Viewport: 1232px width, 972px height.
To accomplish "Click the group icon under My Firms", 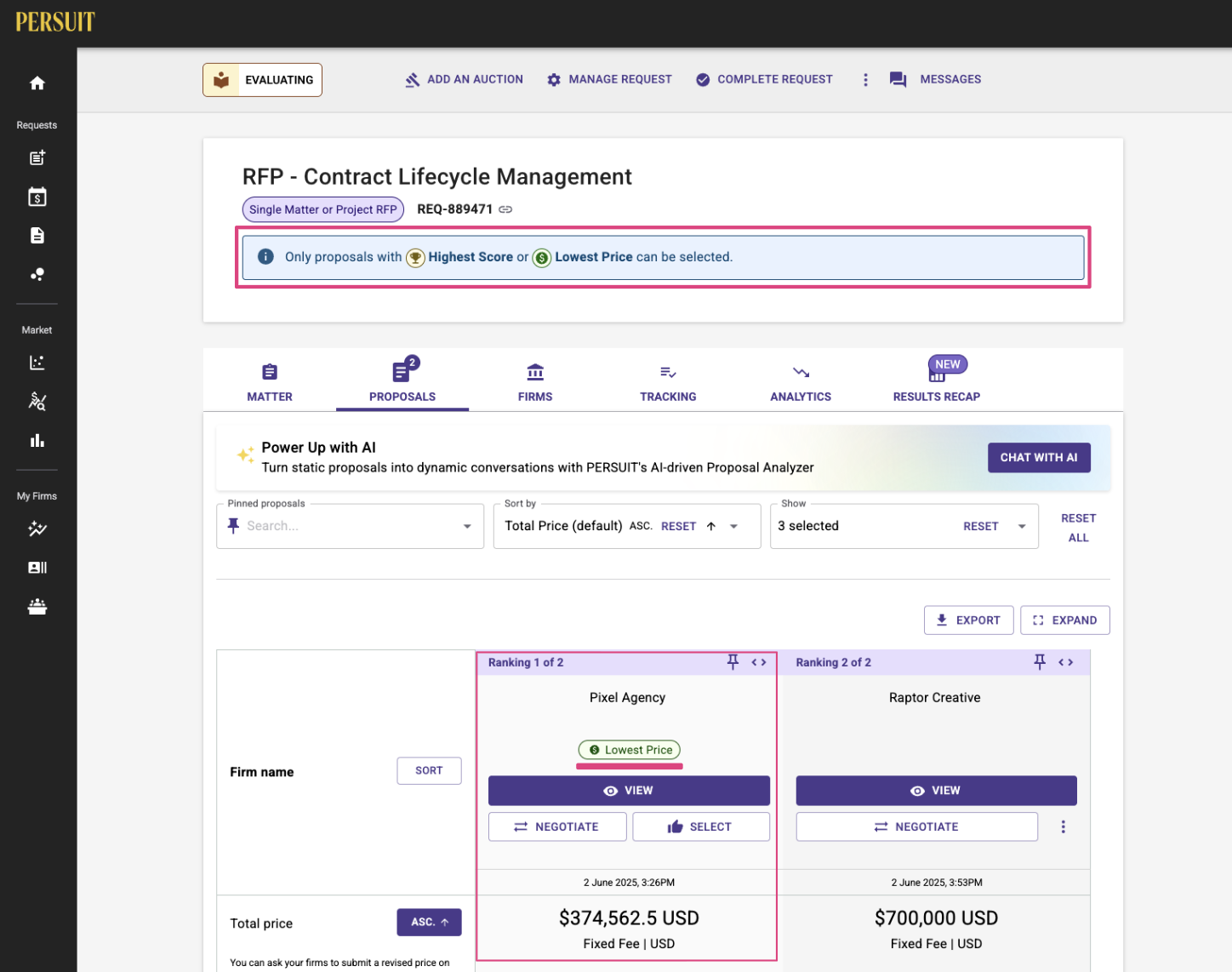I will point(37,606).
